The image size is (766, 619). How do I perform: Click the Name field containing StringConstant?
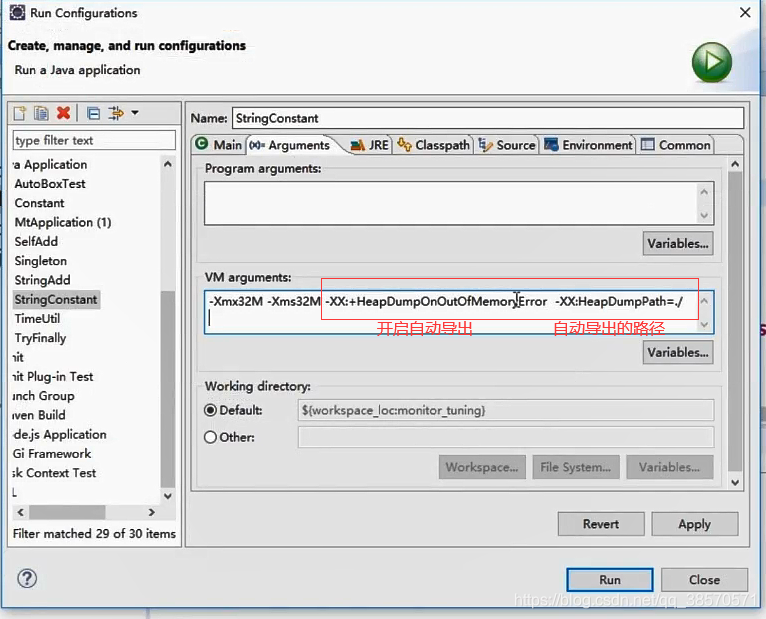pyautogui.click(x=488, y=118)
